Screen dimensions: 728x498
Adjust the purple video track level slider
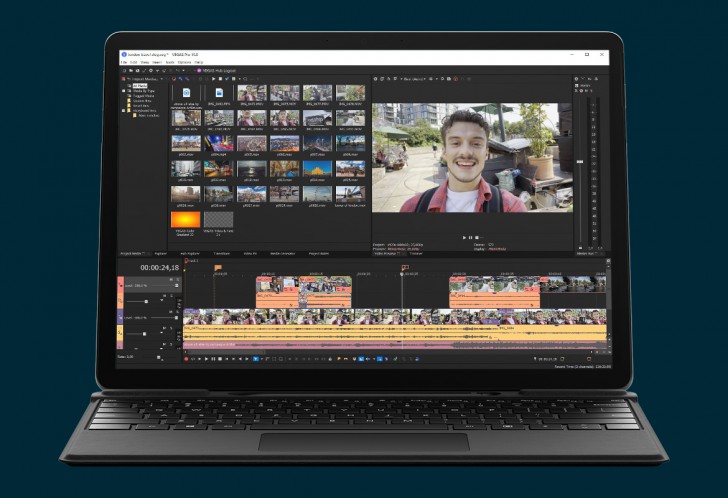click(176, 318)
